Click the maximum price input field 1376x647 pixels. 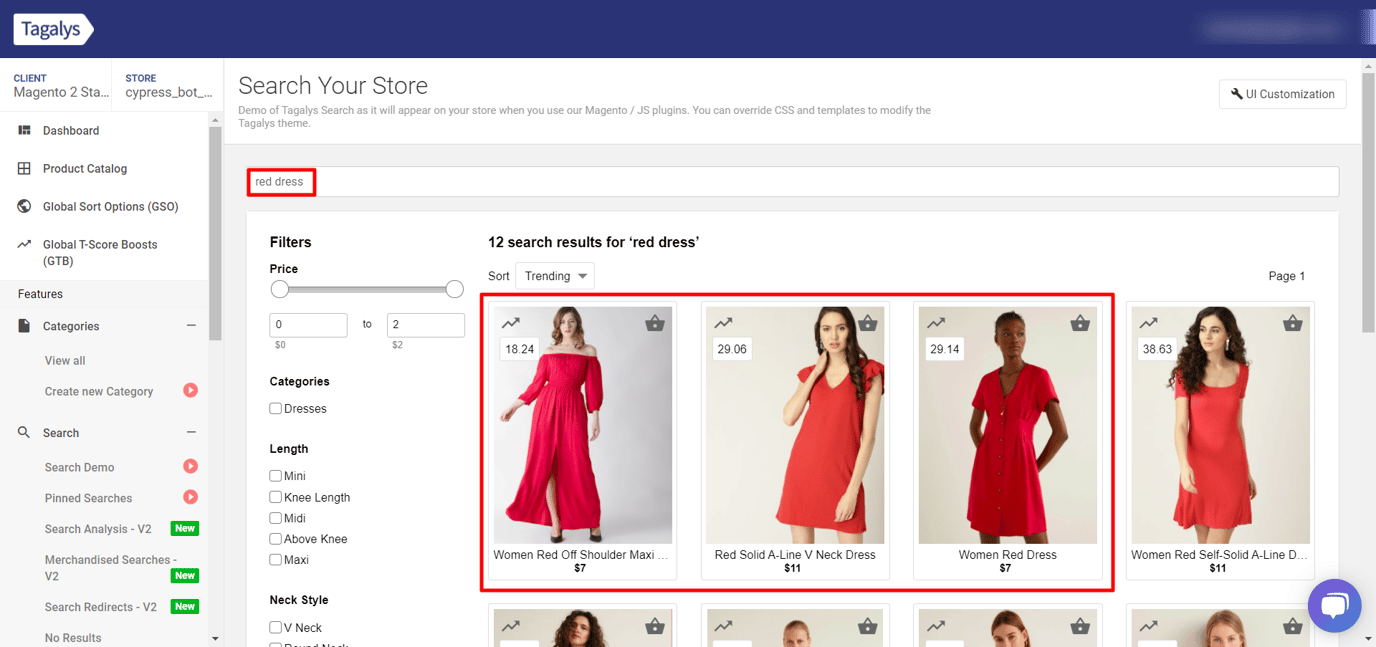pos(426,325)
